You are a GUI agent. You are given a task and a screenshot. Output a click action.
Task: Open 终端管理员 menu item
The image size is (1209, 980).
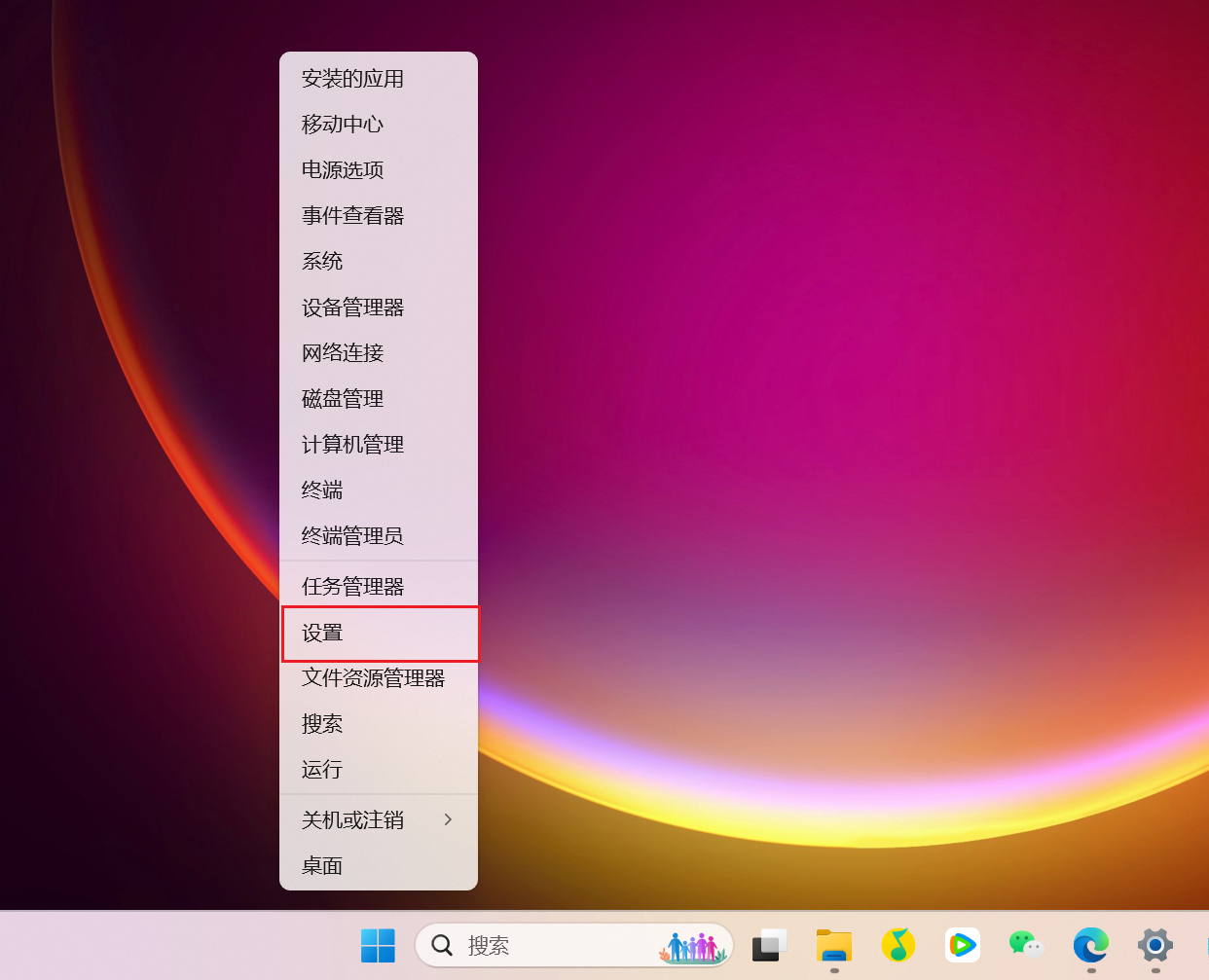point(379,536)
